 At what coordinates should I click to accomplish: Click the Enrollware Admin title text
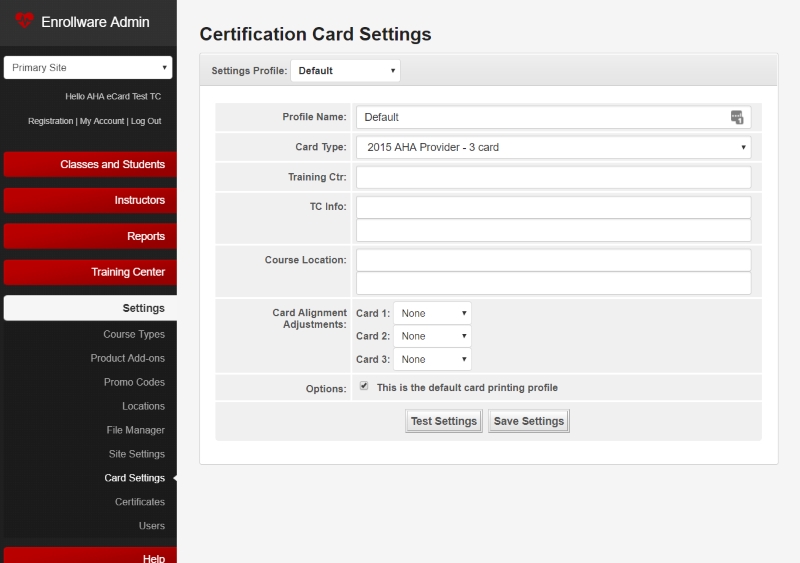tap(95, 22)
